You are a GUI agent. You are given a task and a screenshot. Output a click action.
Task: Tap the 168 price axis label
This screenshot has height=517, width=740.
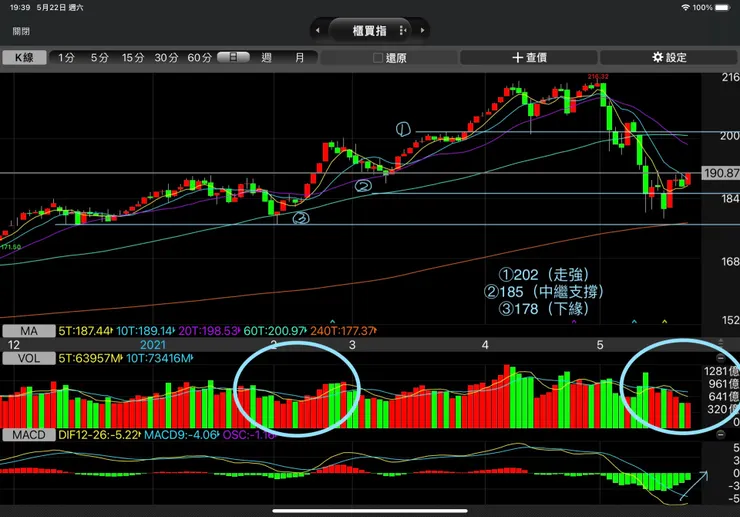point(730,261)
